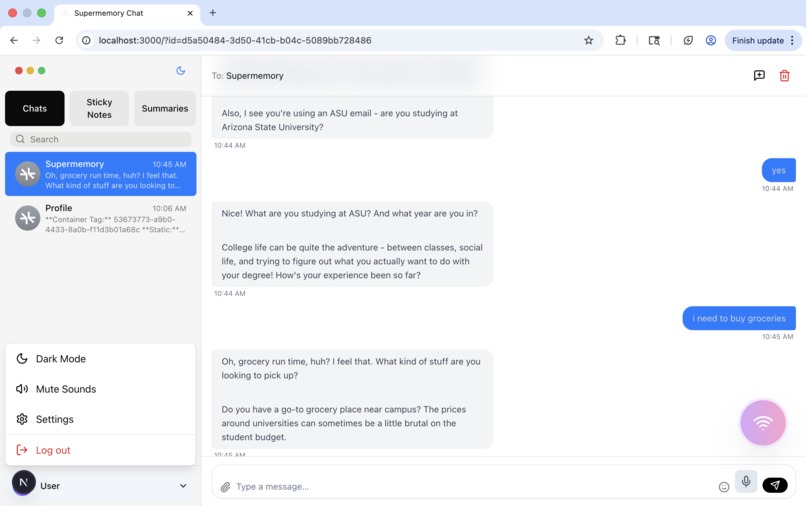
Task: Start voice input with the microphone icon
Action: [746, 481]
